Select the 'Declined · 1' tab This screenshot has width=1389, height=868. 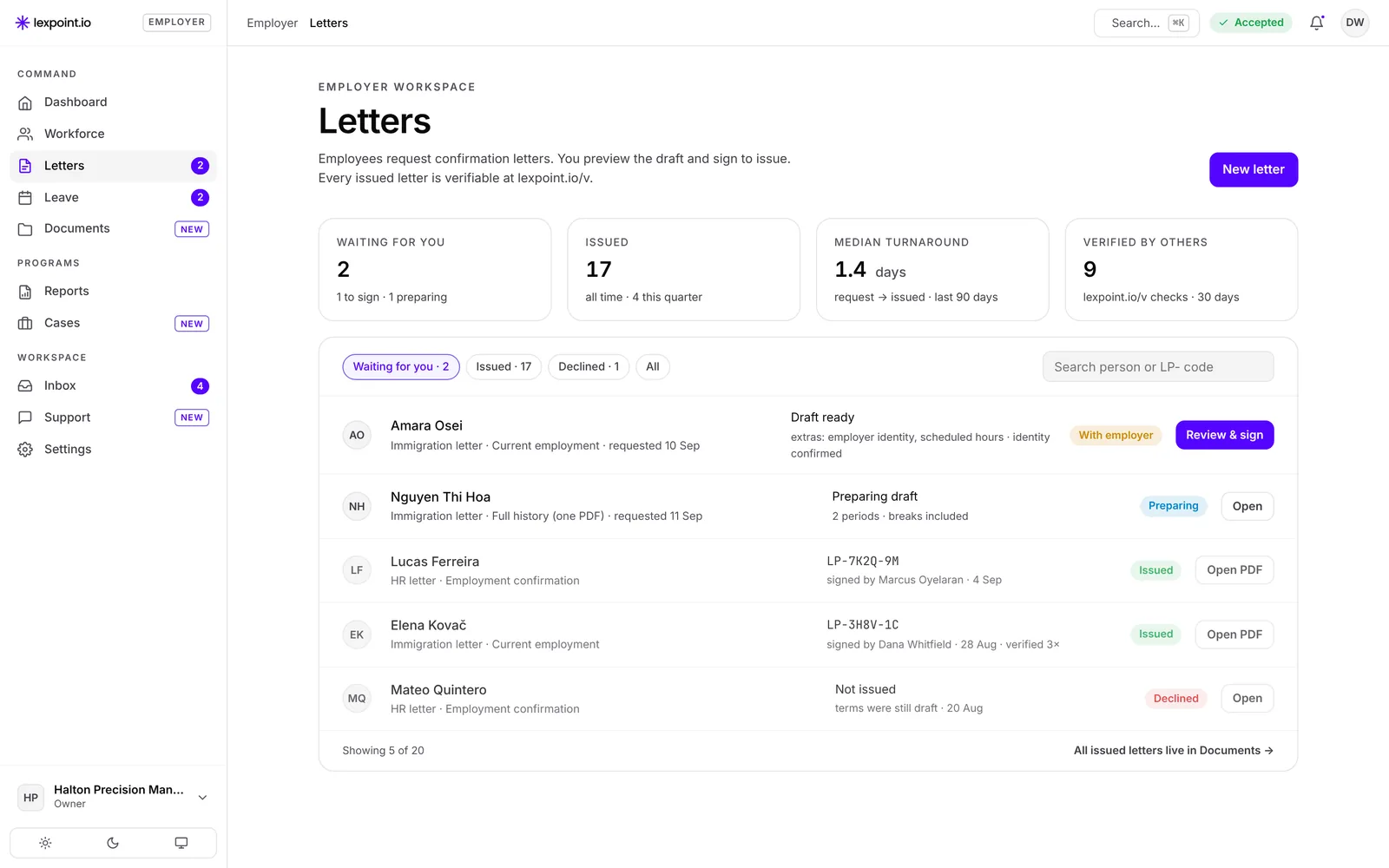[x=589, y=367]
